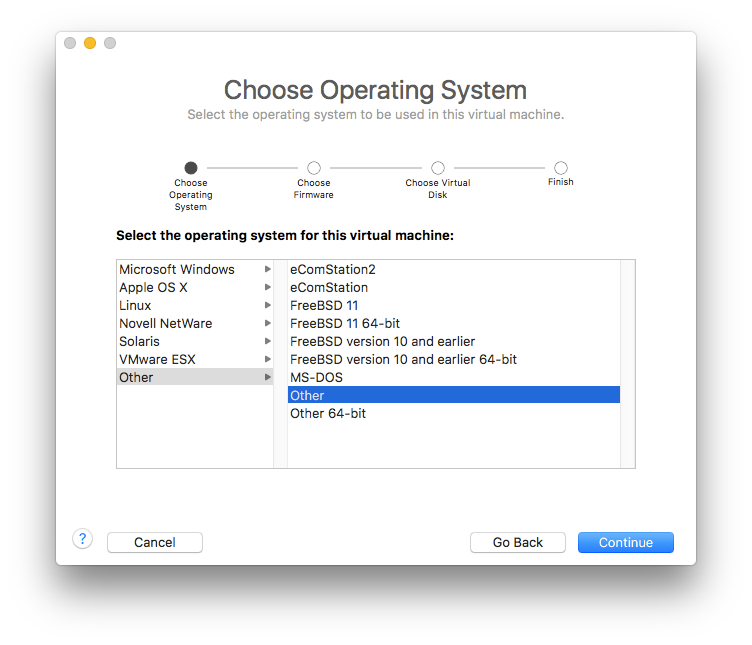752x645 pixels.
Task: Click the help question mark icon
Action: tap(83, 539)
